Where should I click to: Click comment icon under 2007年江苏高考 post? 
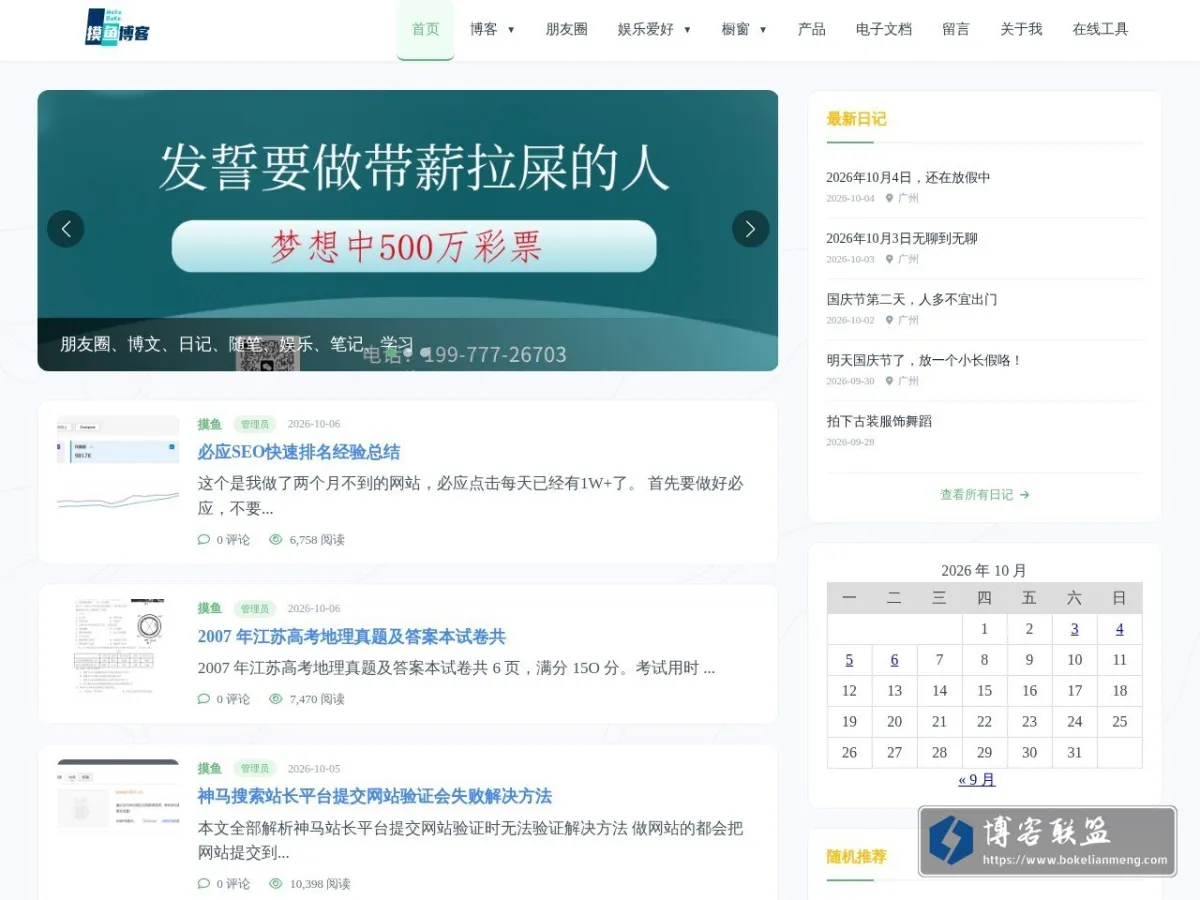(204, 700)
